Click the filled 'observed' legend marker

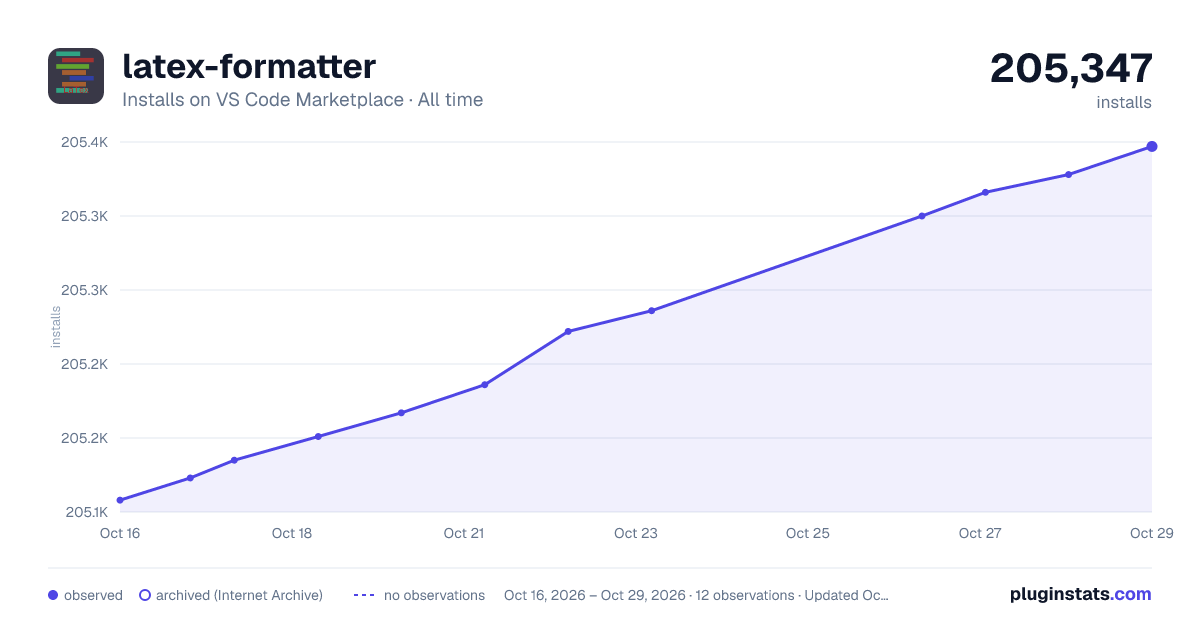pos(53,595)
